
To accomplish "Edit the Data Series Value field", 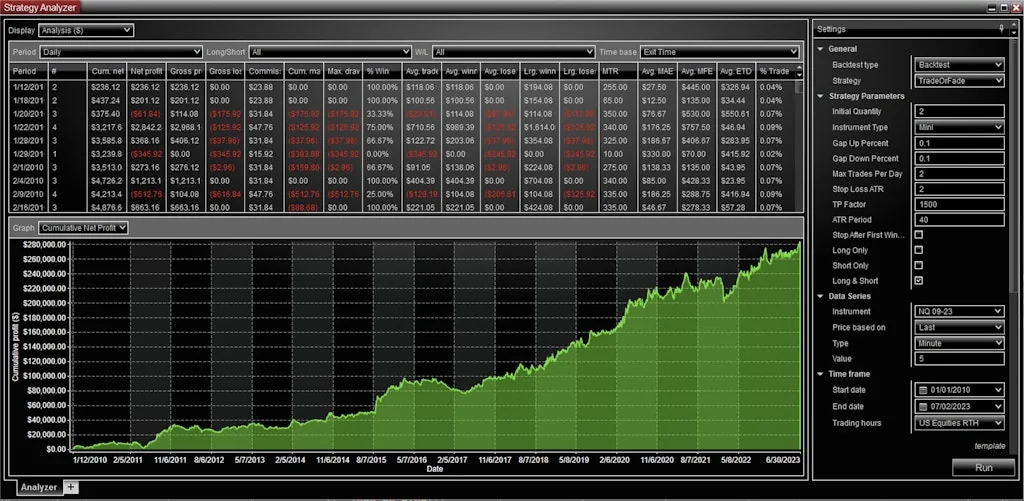I will [x=959, y=359].
